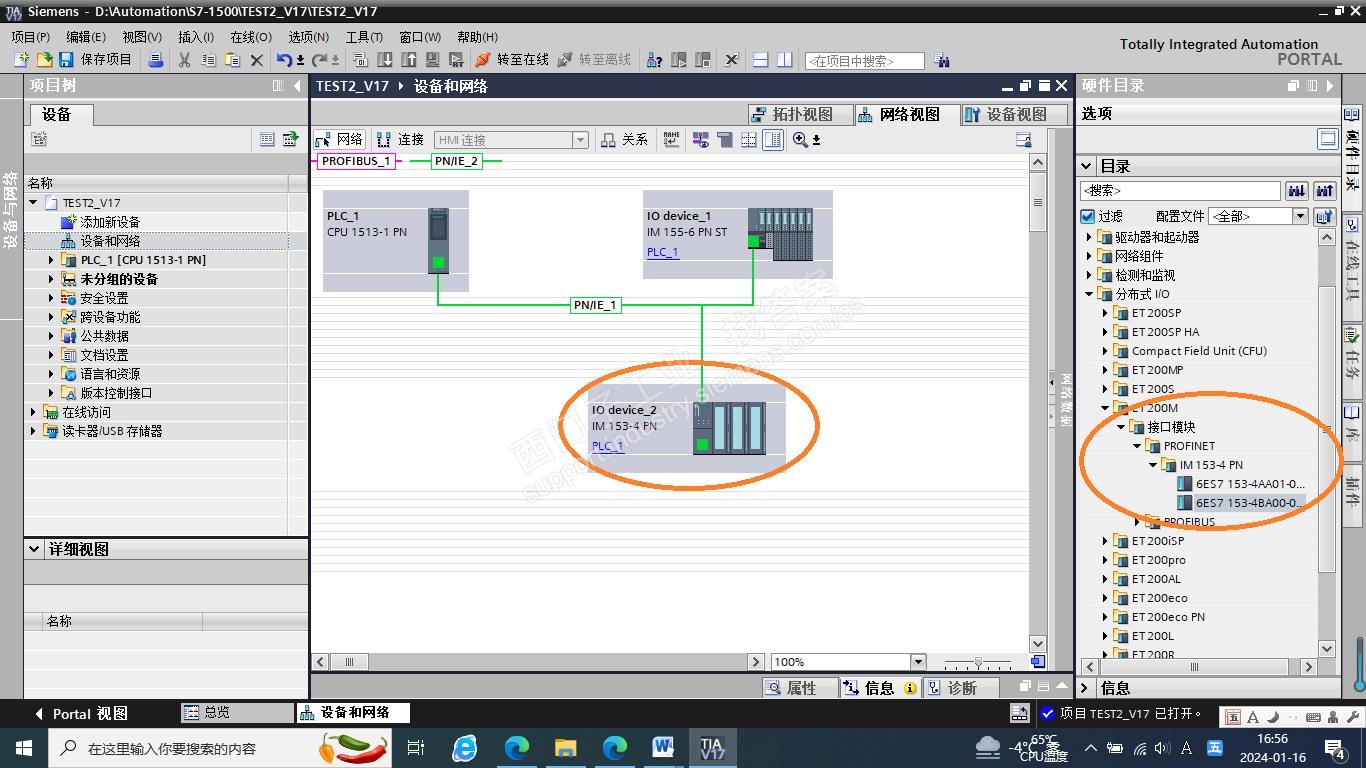
Task: Click the 关系 relations button
Action: coord(624,140)
